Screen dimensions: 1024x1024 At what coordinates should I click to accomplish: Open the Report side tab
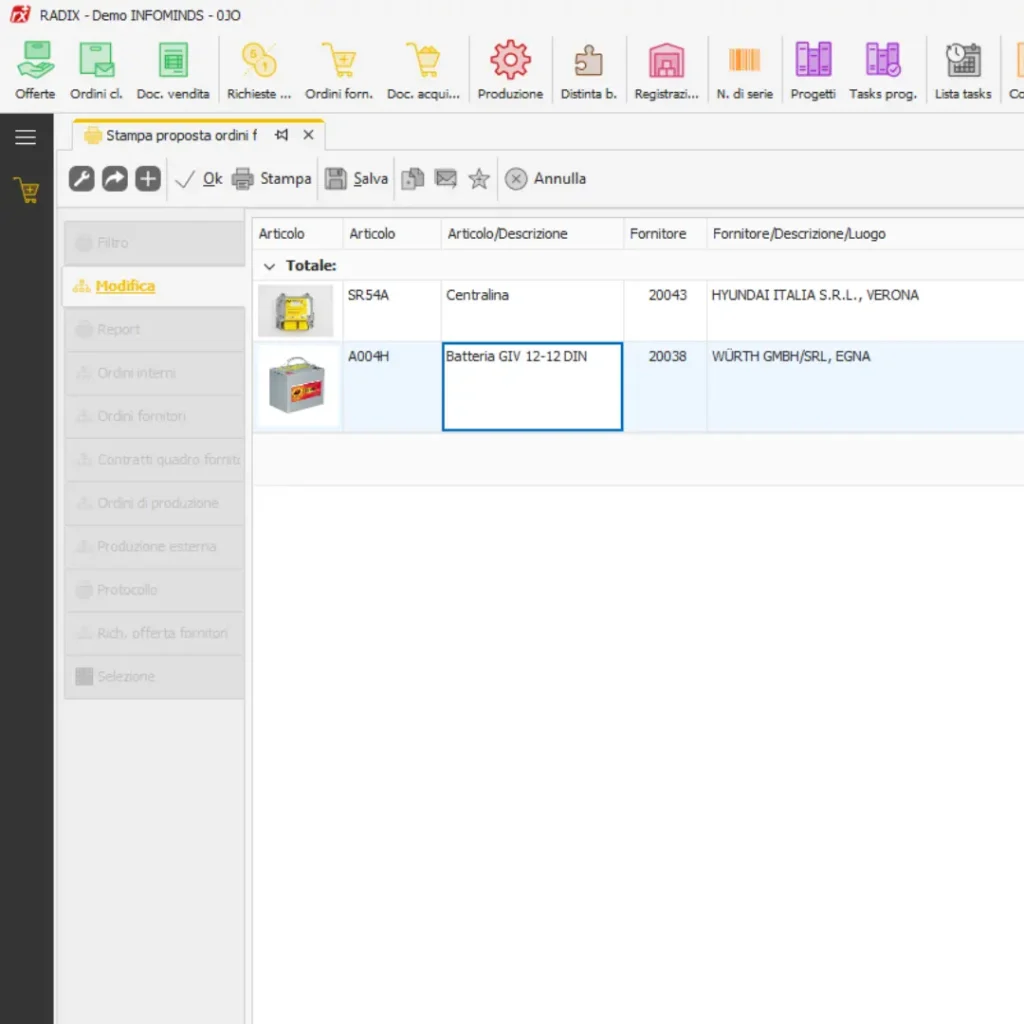154,330
